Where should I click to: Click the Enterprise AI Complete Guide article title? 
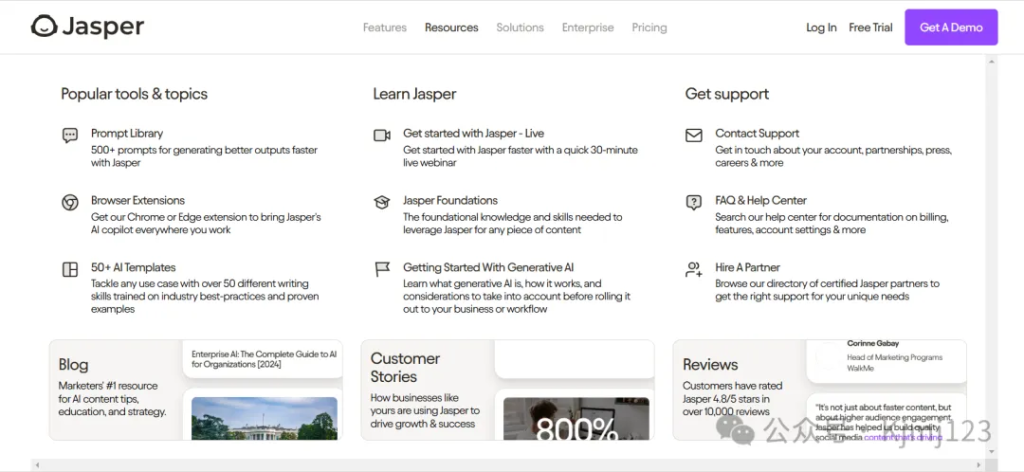coord(264,359)
